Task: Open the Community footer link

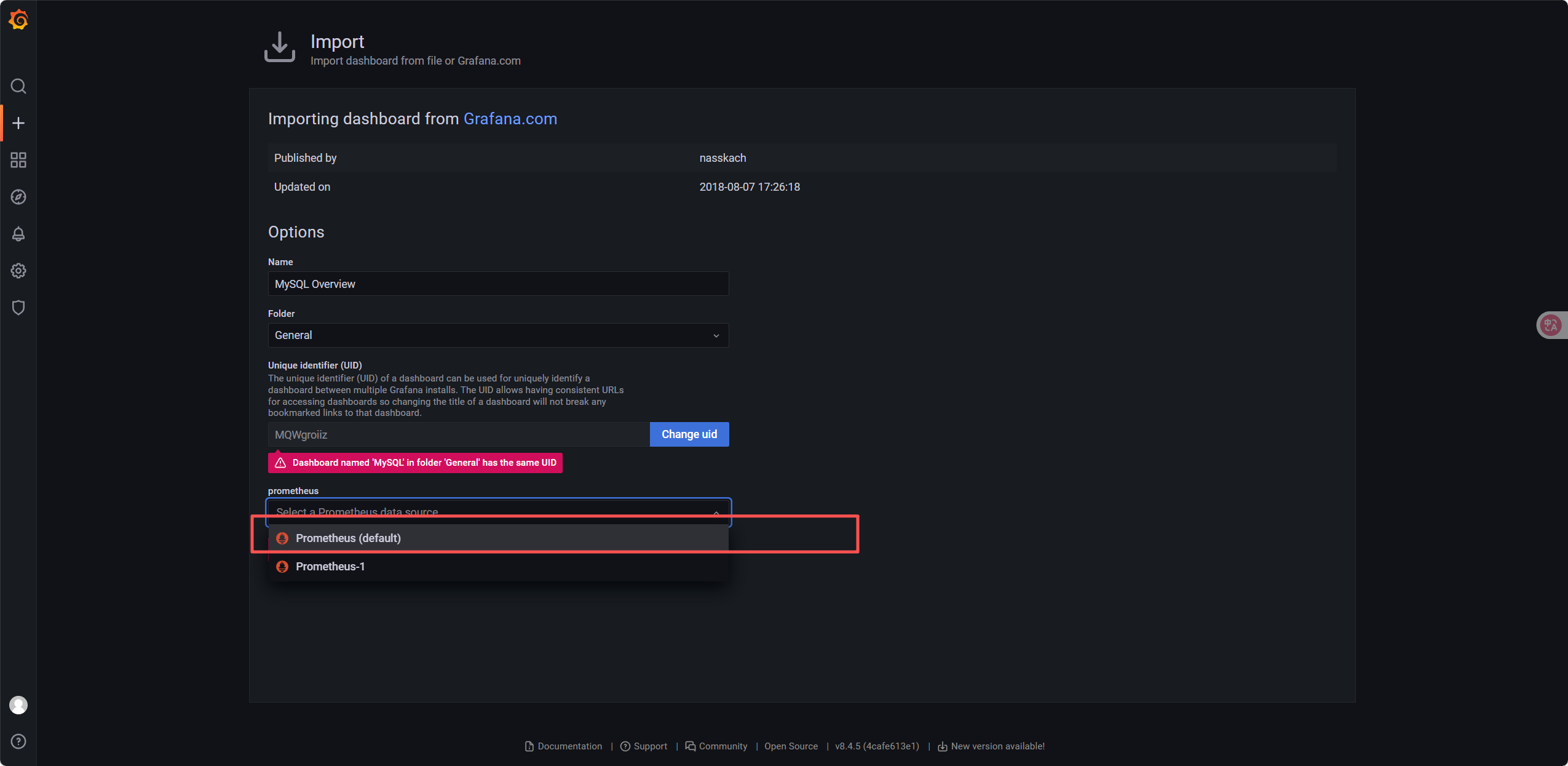Action: (716, 746)
